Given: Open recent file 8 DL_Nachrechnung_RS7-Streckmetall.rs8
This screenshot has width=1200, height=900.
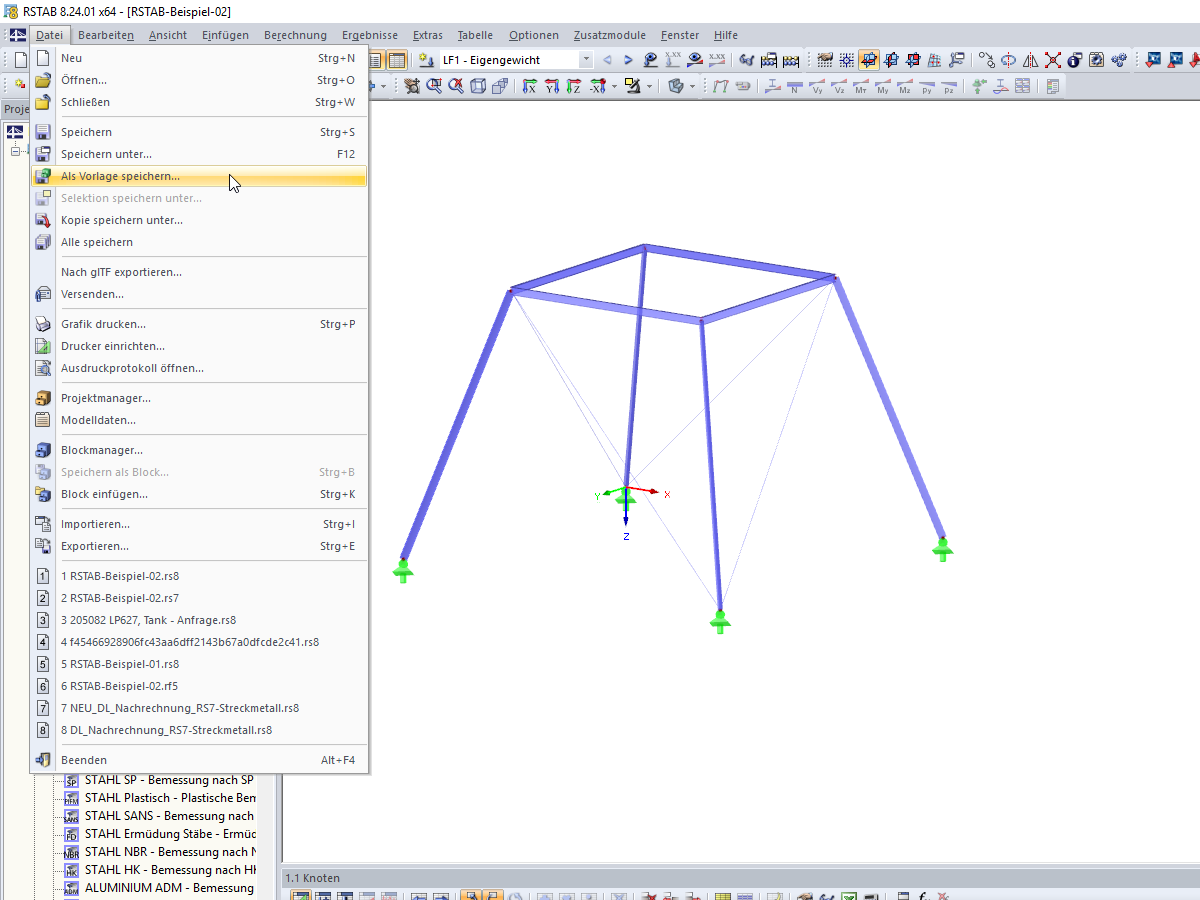Looking at the screenshot, I should pos(200,730).
